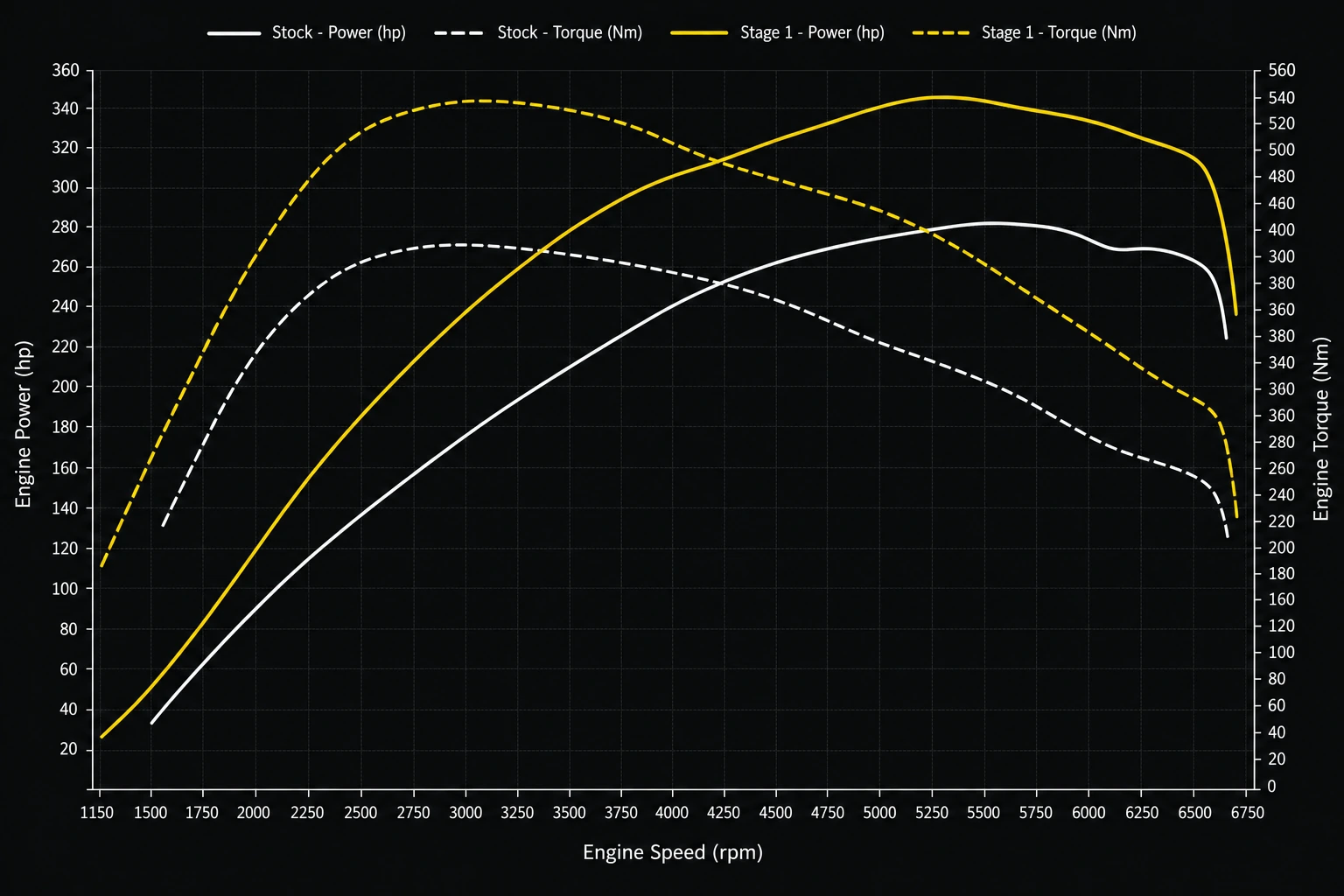
Task: Click the 5500 rpm tick label
Action: [983, 813]
